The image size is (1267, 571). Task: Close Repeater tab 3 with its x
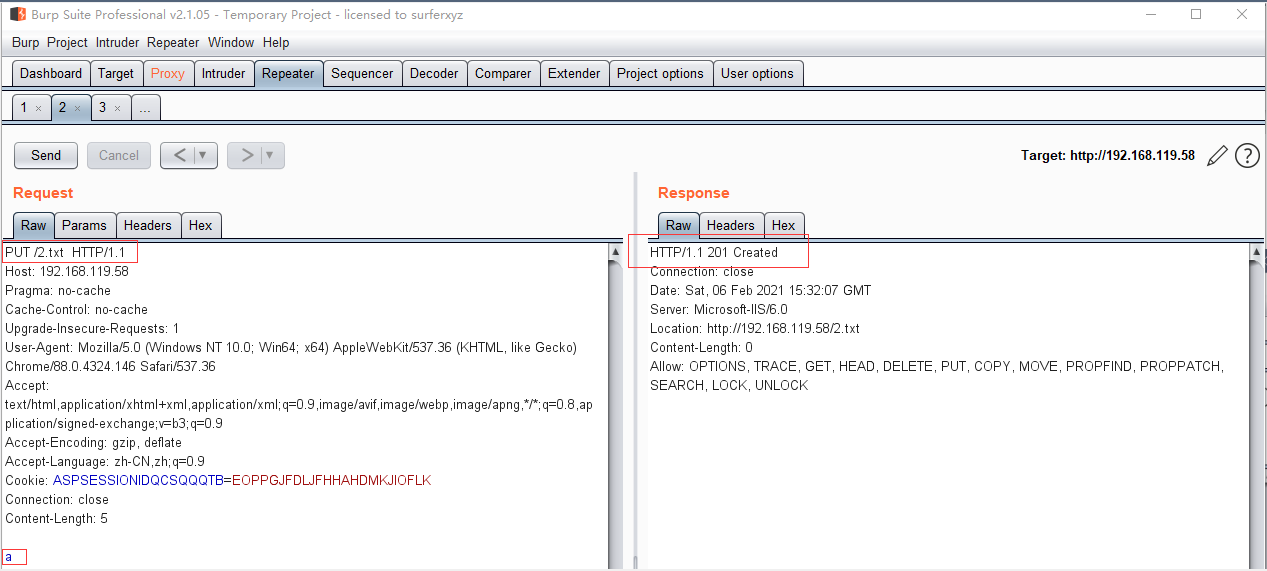coord(117,108)
